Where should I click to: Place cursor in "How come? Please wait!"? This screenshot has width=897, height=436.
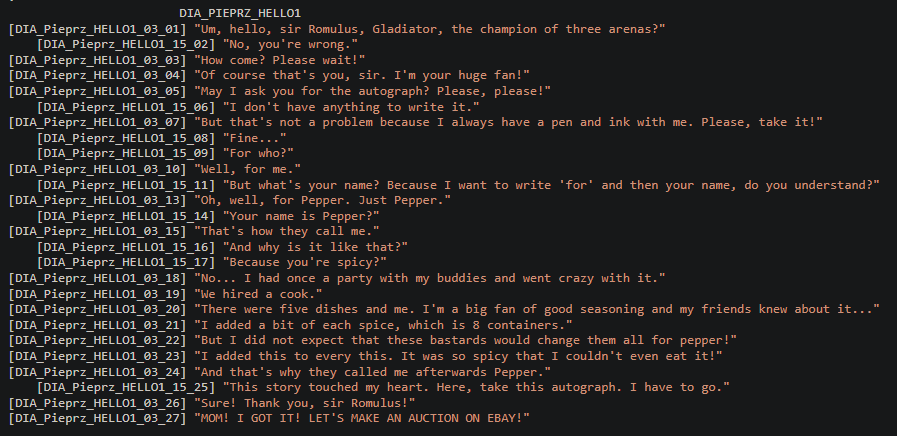(280, 60)
